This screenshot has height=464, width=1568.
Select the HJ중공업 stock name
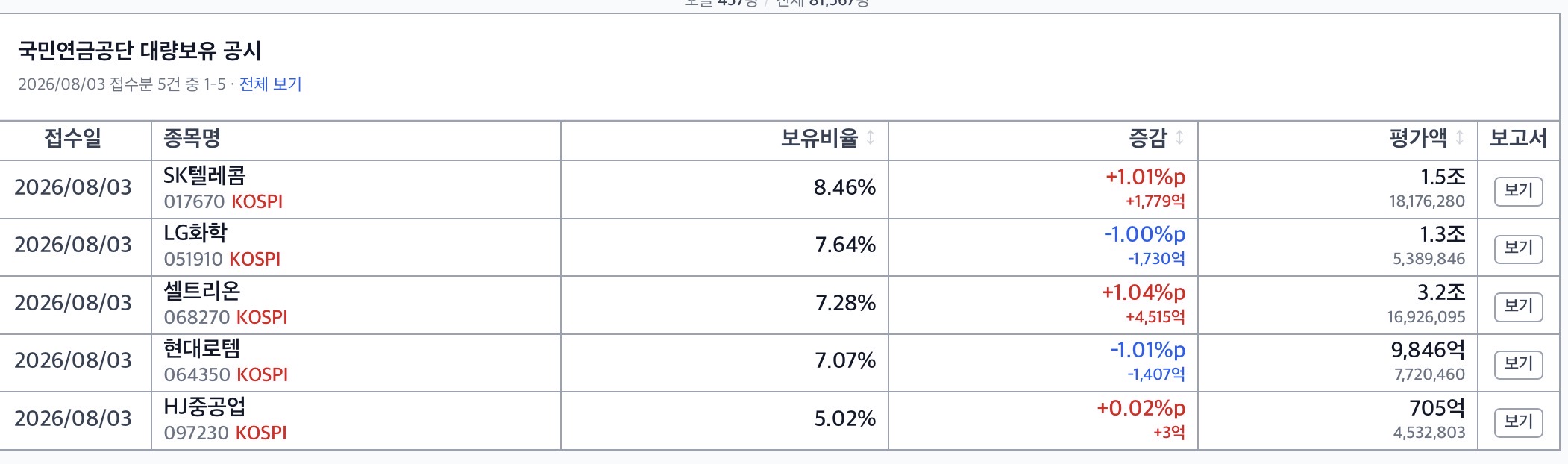(x=204, y=407)
